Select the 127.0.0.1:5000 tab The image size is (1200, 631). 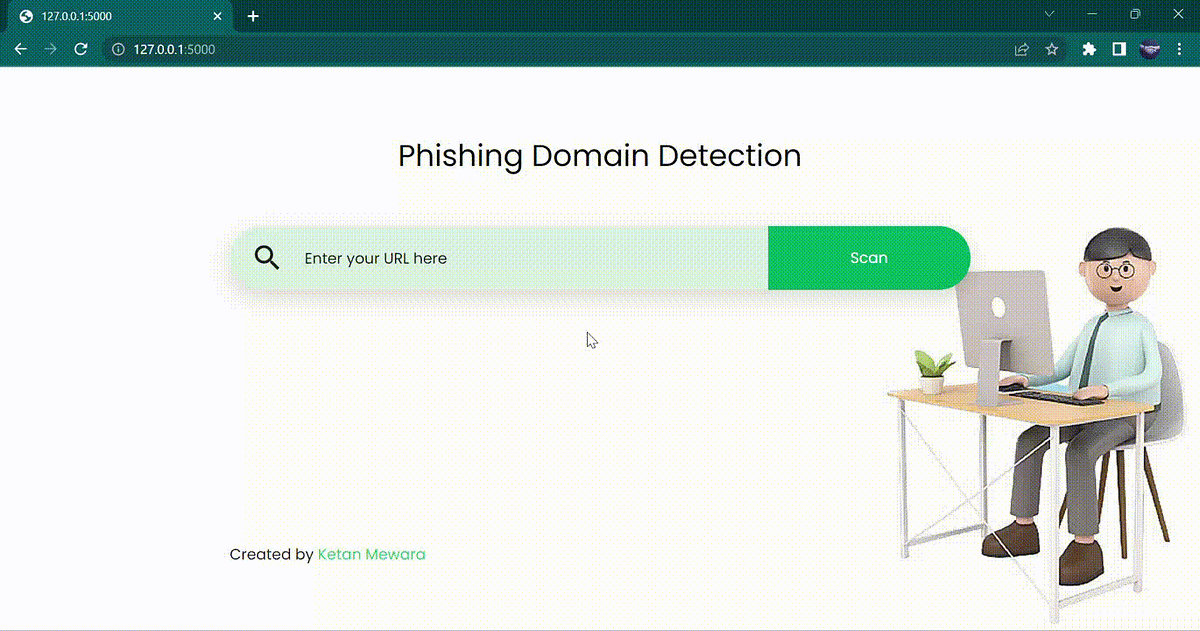110,15
